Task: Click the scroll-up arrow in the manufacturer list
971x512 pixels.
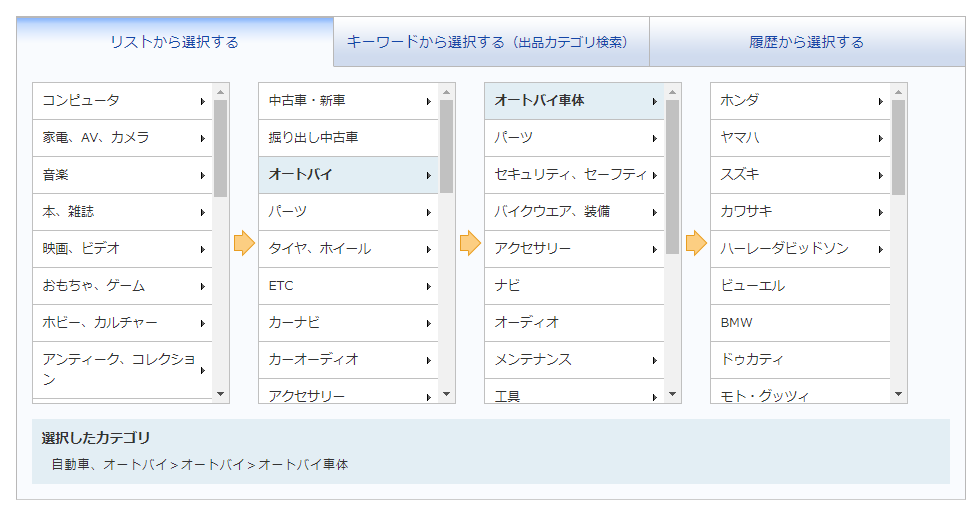Action: pyautogui.click(x=899, y=92)
